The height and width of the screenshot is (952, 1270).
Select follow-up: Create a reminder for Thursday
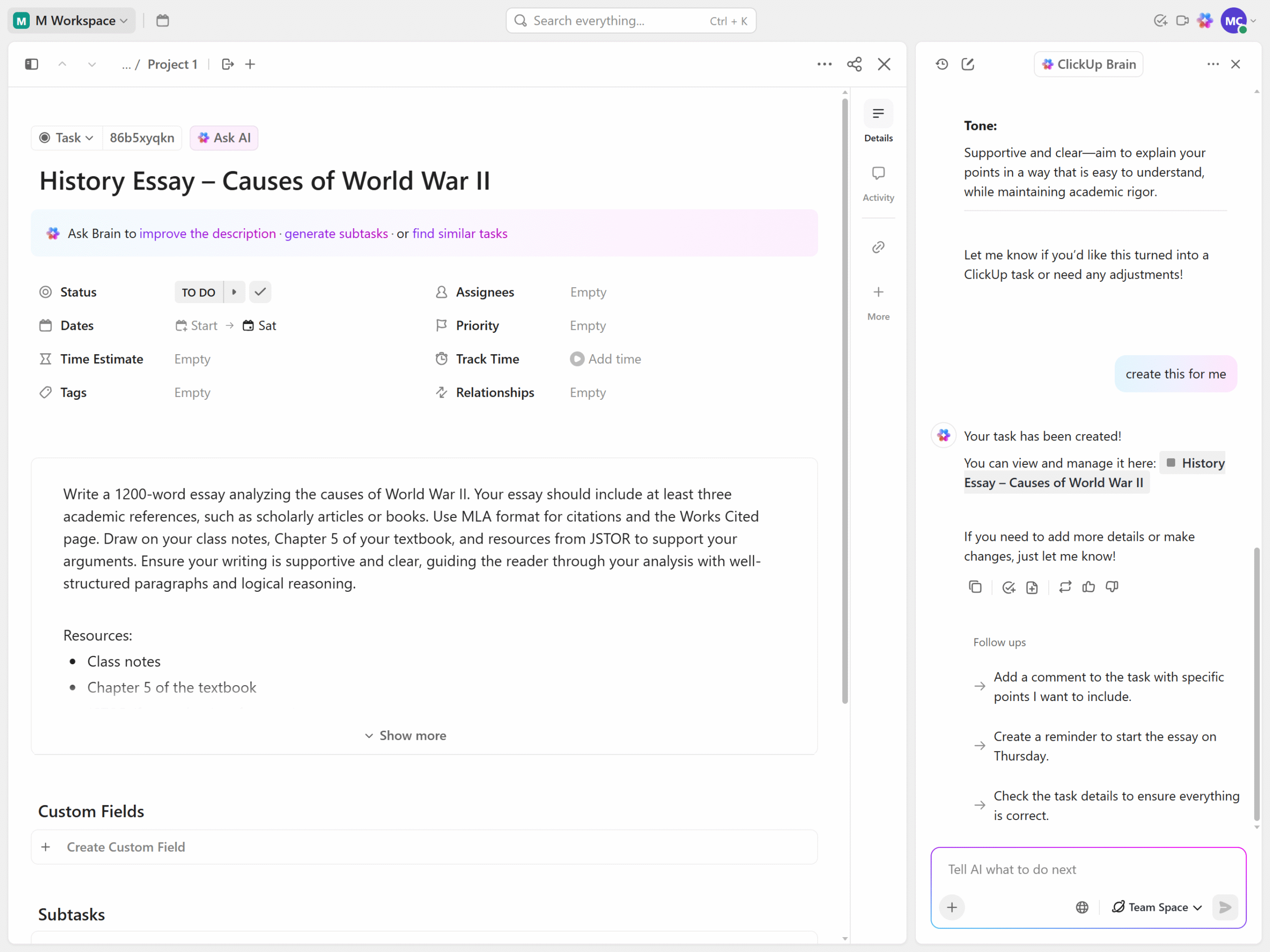1105,746
